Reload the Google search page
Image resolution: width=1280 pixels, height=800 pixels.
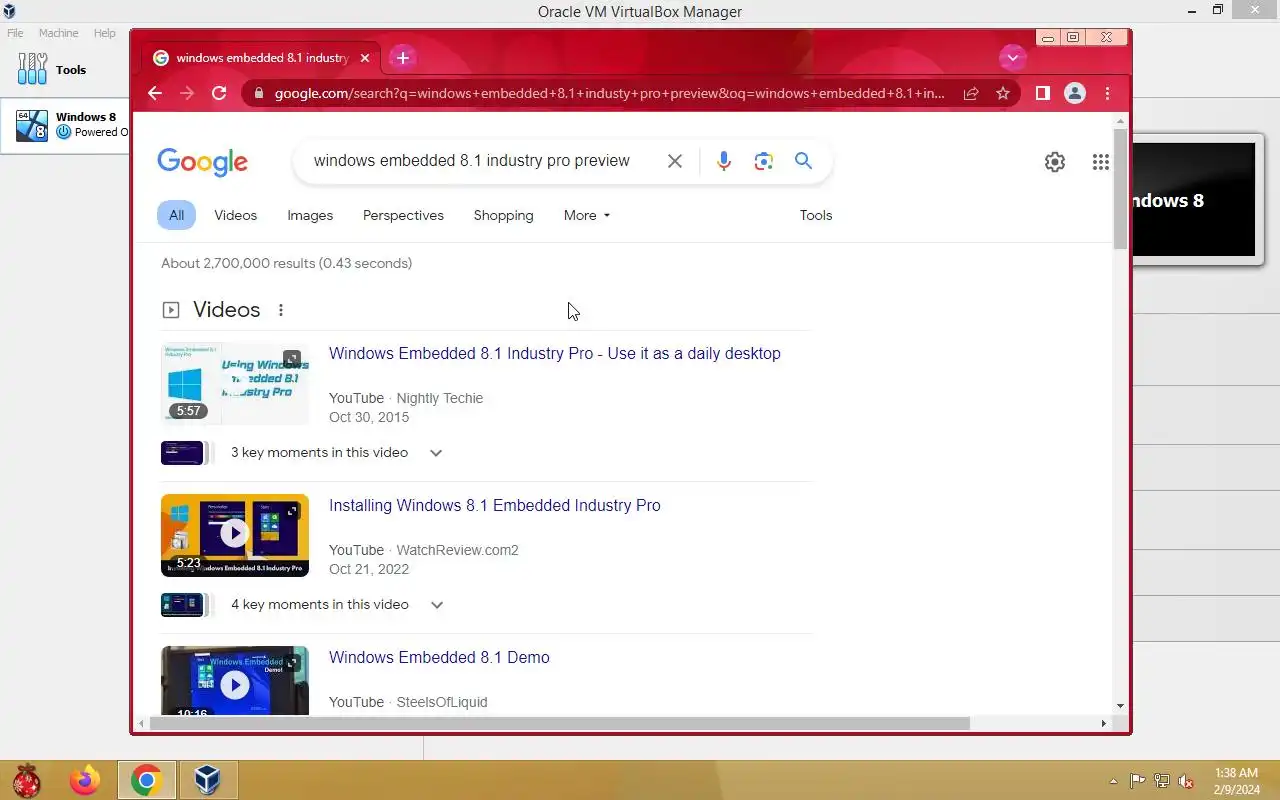pos(219,93)
